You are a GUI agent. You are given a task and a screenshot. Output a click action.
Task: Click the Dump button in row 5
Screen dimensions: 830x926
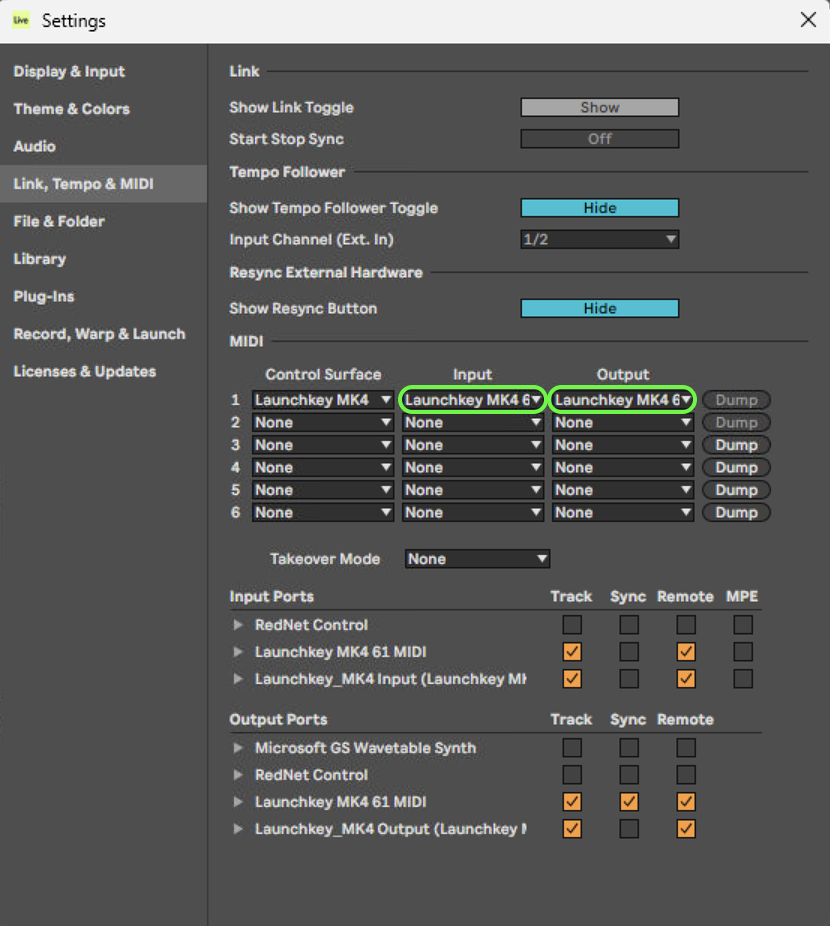[x=736, y=490]
